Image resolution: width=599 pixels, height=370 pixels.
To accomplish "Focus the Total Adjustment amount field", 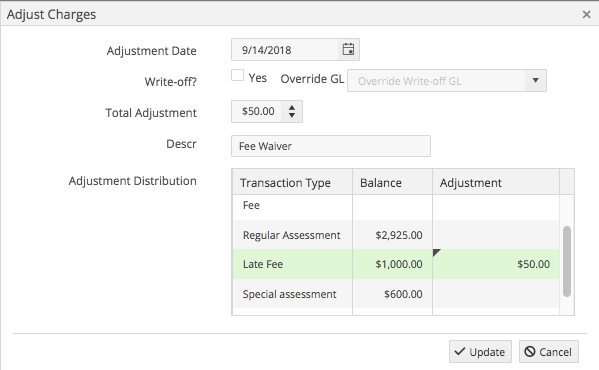I will coord(256,111).
